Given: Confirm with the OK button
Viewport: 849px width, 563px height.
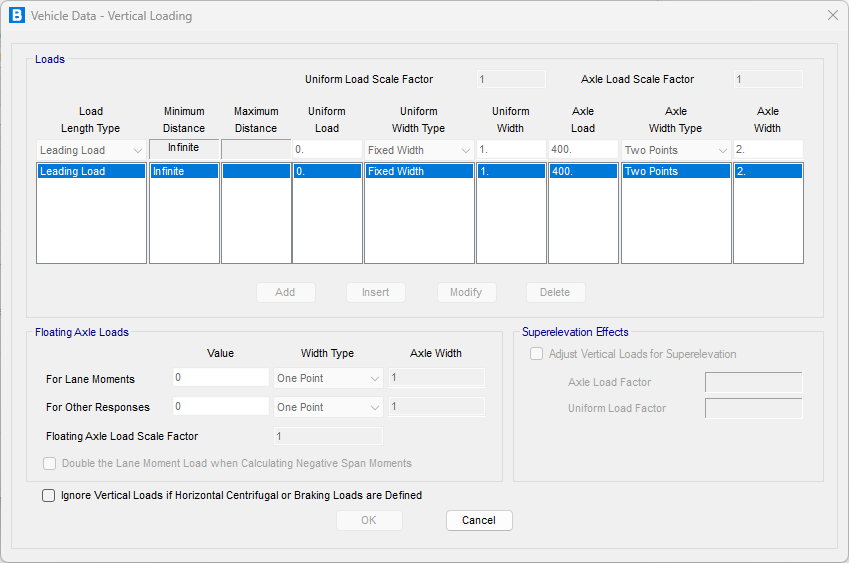Looking at the screenshot, I should tap(369, 520).
